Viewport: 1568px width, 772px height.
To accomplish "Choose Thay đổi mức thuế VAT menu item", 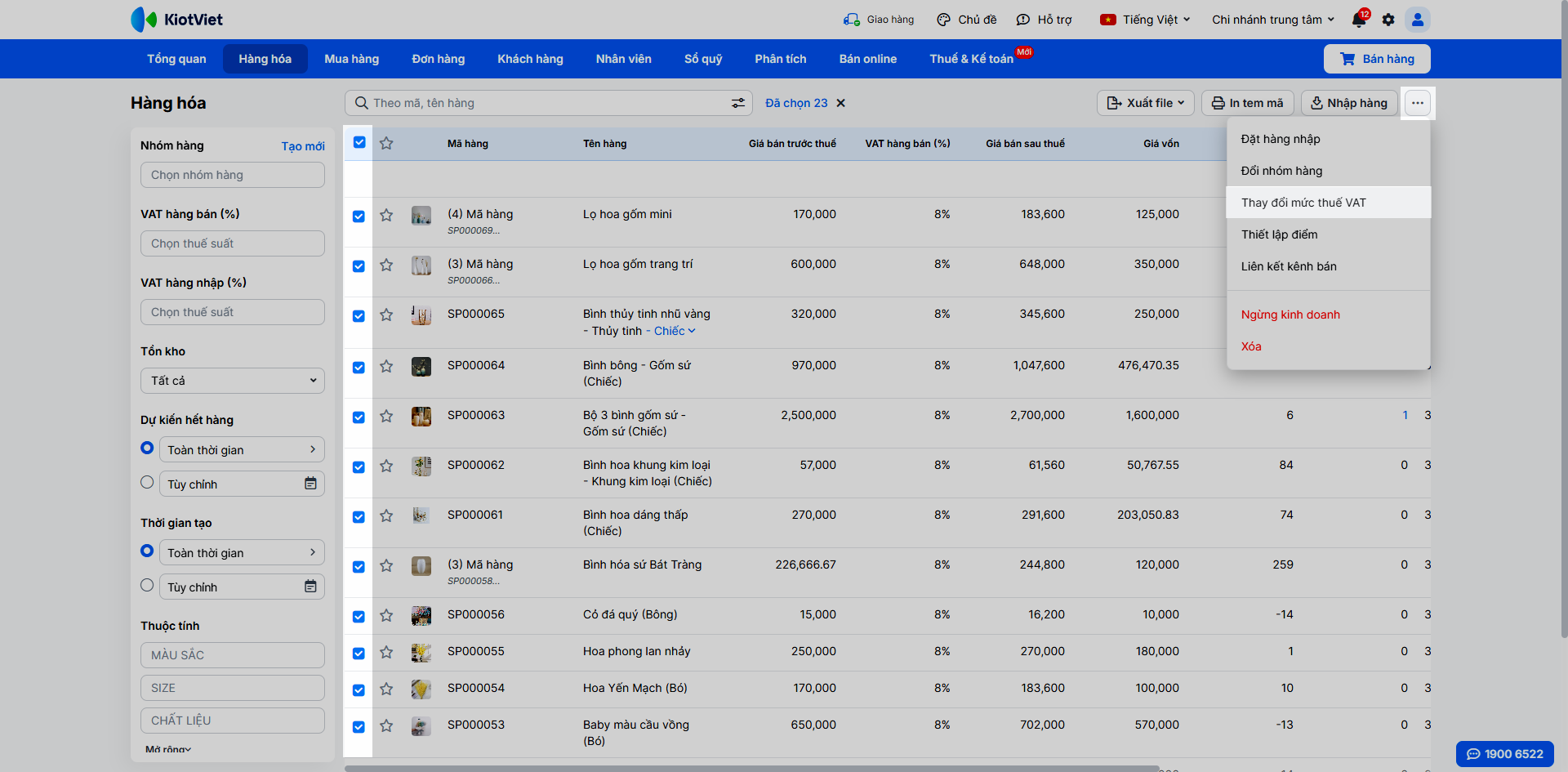I will point(1303,203).
